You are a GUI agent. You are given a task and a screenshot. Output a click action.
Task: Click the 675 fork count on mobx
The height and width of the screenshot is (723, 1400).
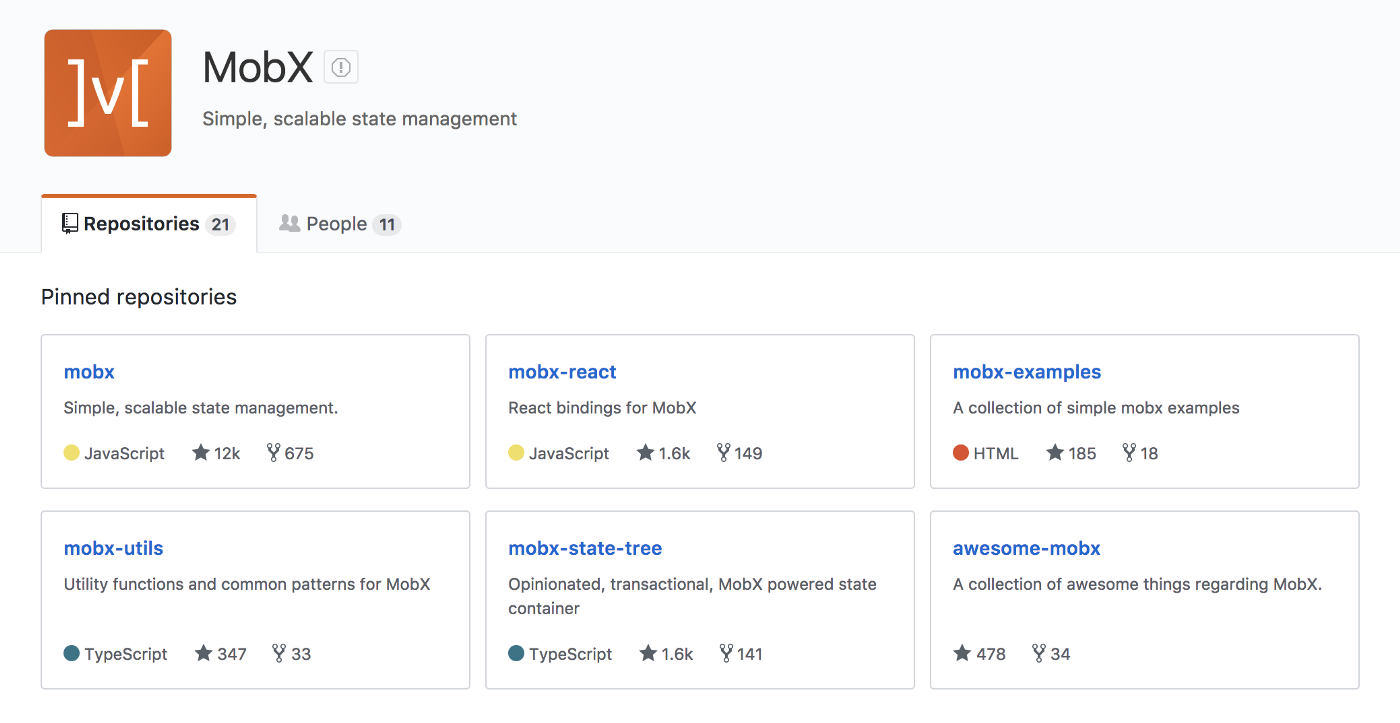(x=301, y=452)
